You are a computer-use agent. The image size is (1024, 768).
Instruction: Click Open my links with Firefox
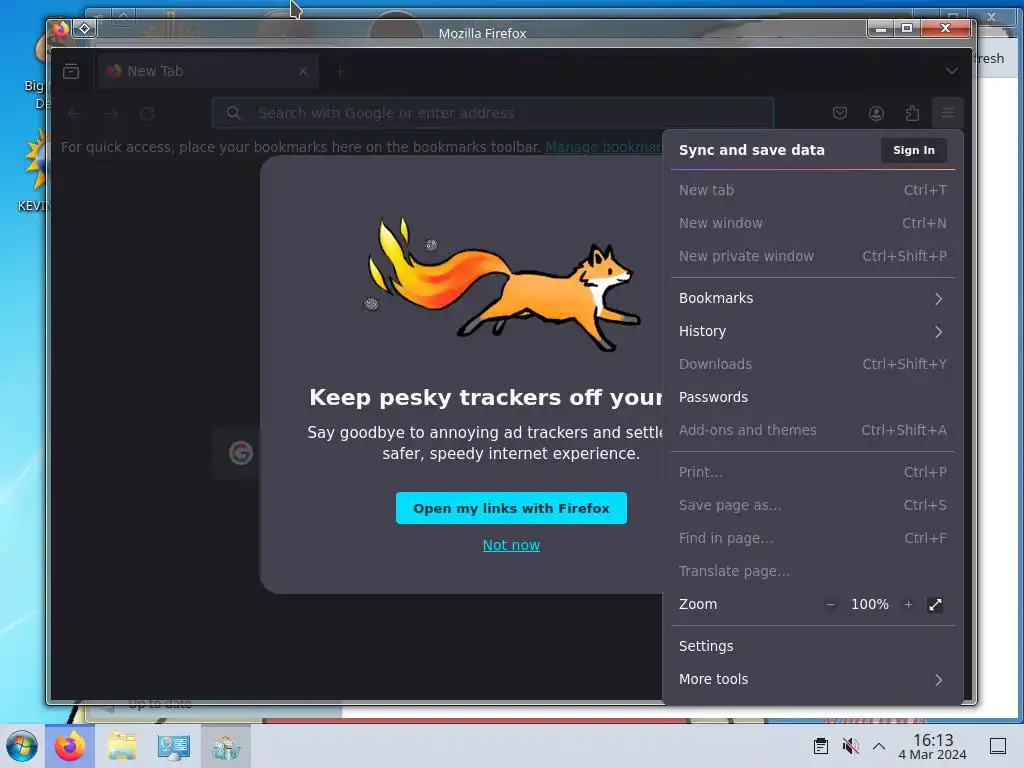pos(511,508)
